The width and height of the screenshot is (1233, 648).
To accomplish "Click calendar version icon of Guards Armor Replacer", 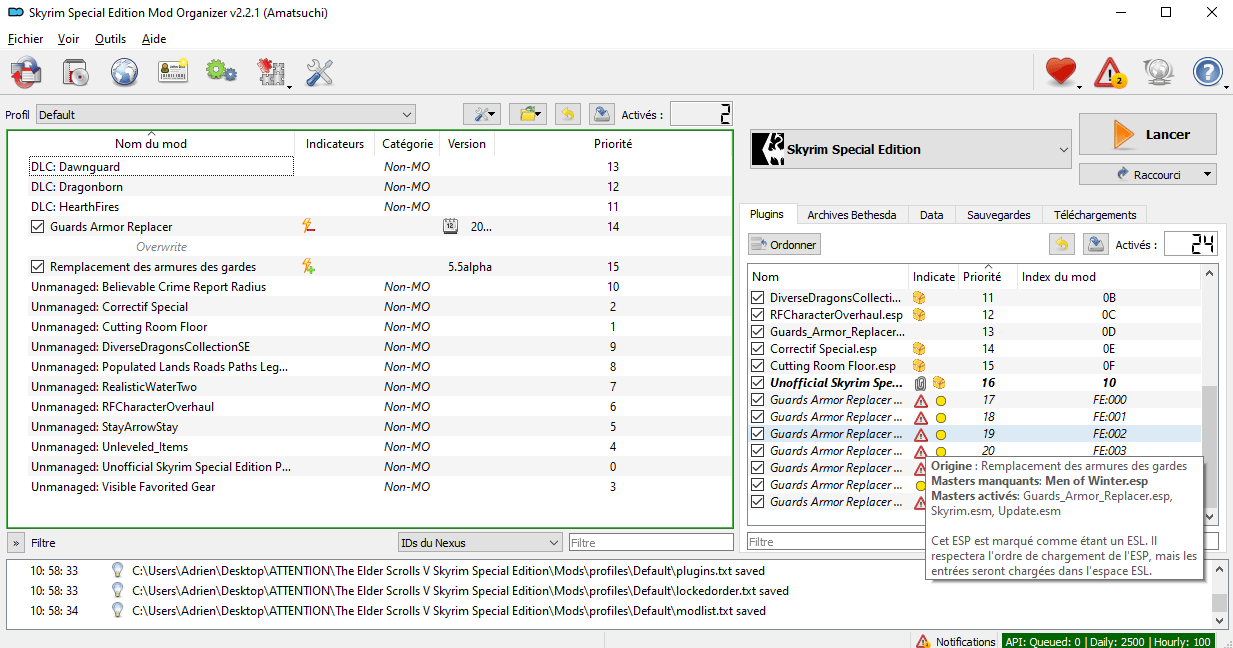I will coord(450,227).
